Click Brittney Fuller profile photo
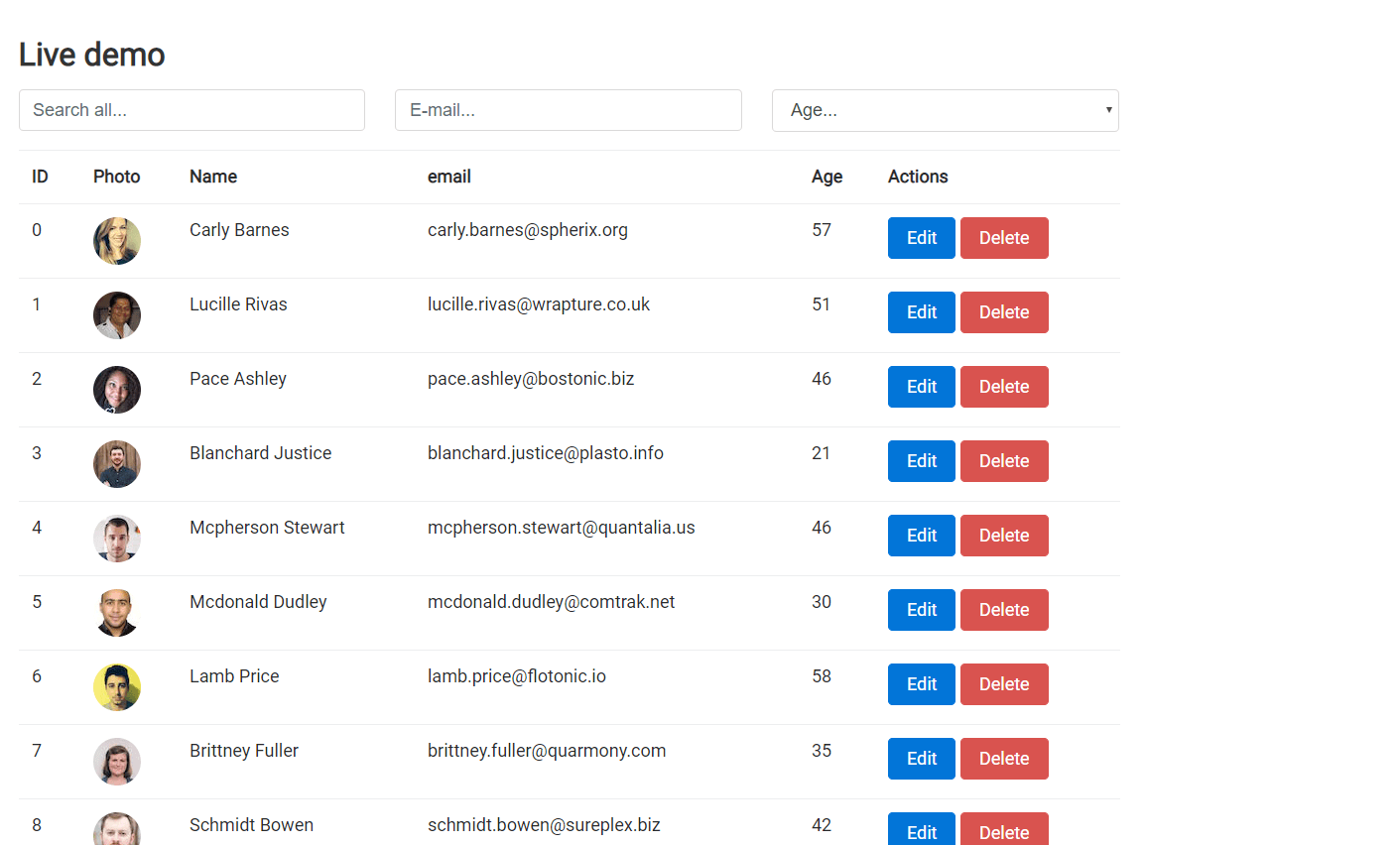Screen dimensions: 1400x845 [117, 762]
